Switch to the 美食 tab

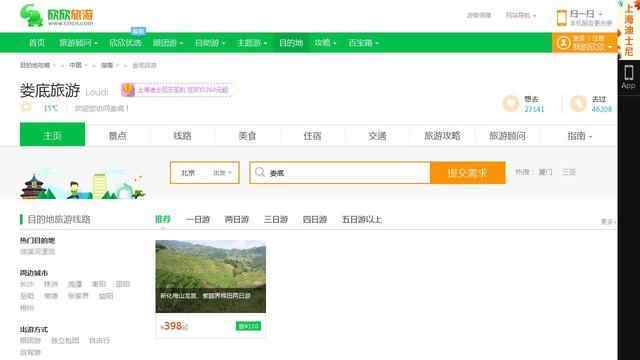coord(247,136)
